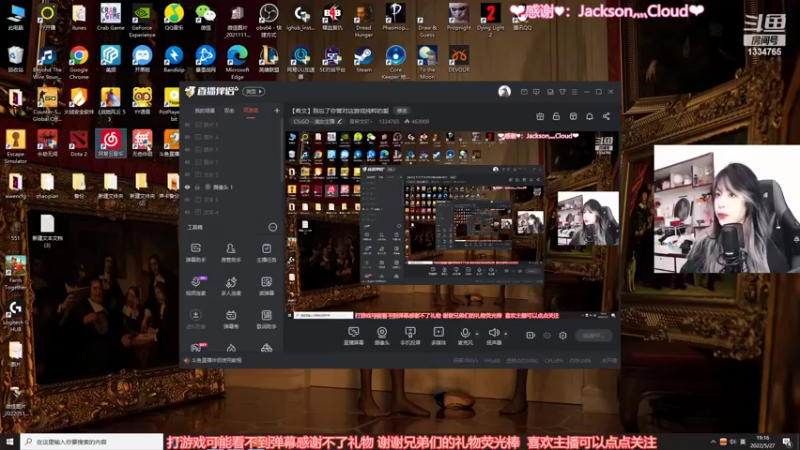Viewport: 800px width, 450px height.
Task: Select the 摄像头 1 source row
Action: (x=232, y=187)
